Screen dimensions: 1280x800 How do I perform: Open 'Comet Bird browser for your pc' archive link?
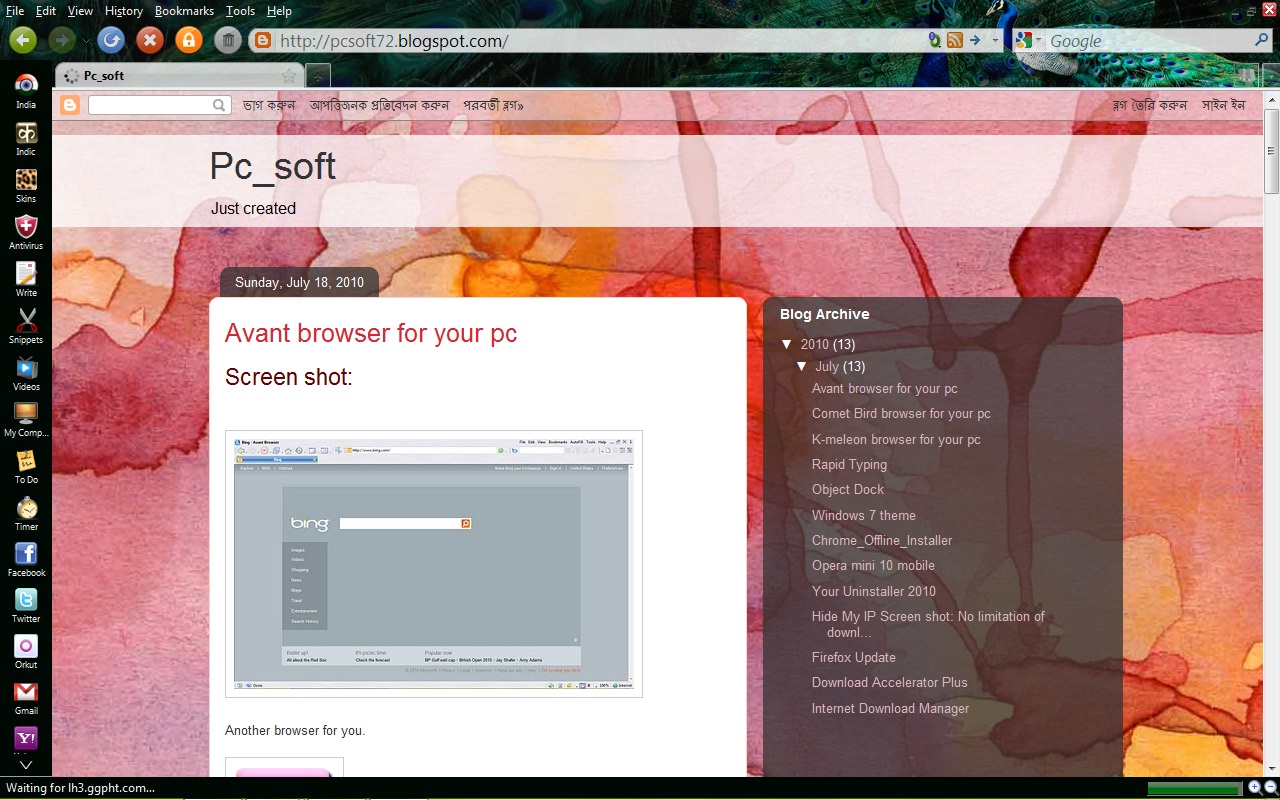coord(901,413)
